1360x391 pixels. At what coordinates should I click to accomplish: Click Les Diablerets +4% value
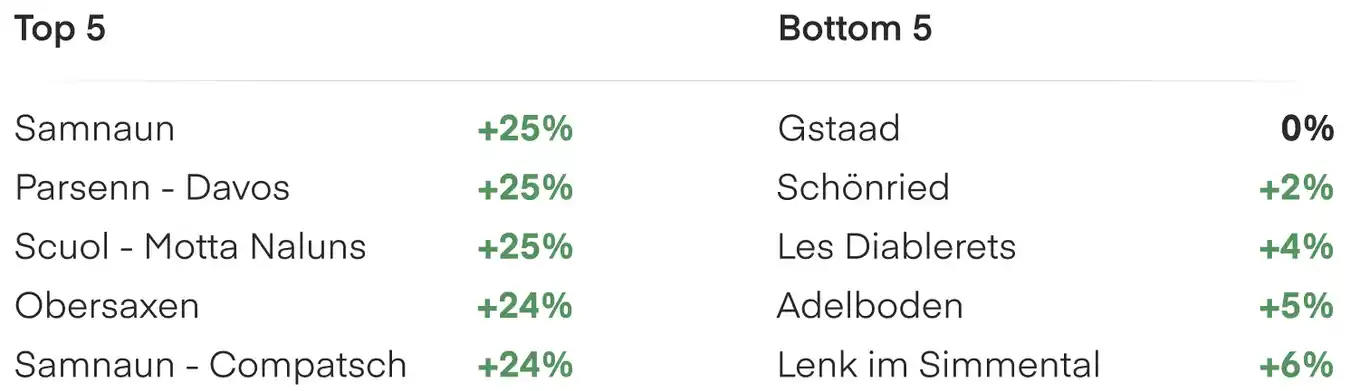[1296, 246]
